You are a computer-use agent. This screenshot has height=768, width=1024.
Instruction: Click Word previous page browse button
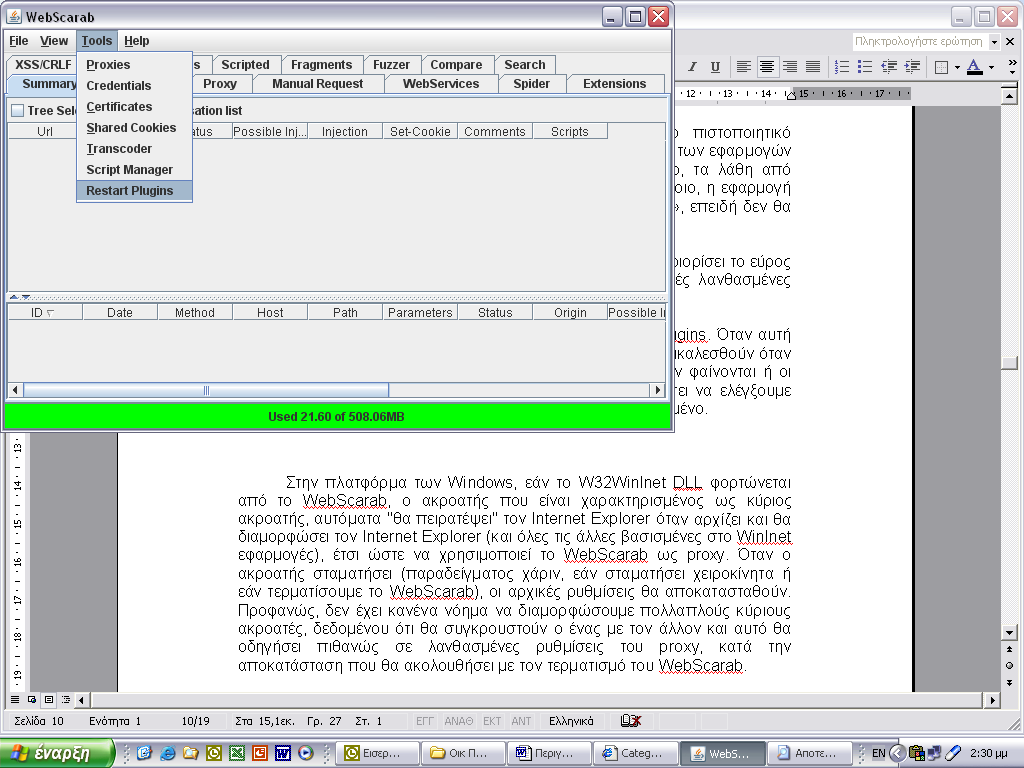click(1010, 649)
